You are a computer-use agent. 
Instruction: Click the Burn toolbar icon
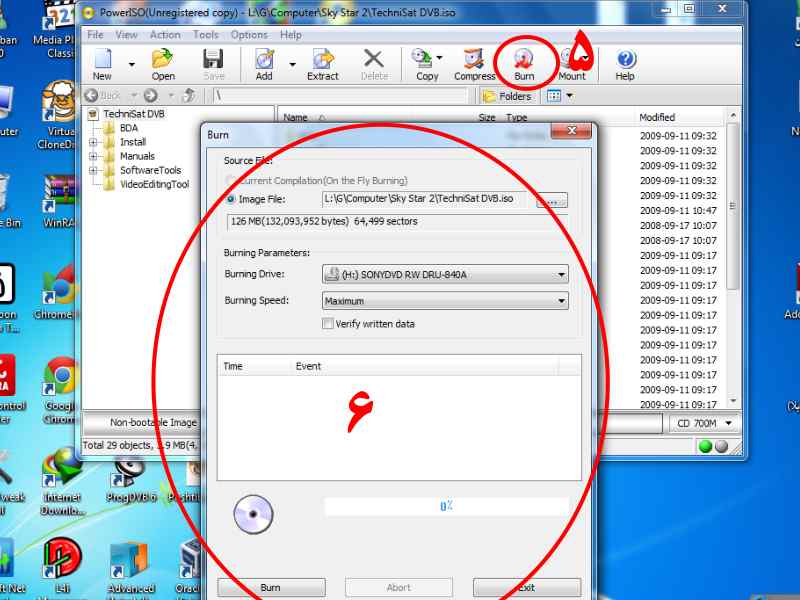pyautogui.click(x=524, y=64)
